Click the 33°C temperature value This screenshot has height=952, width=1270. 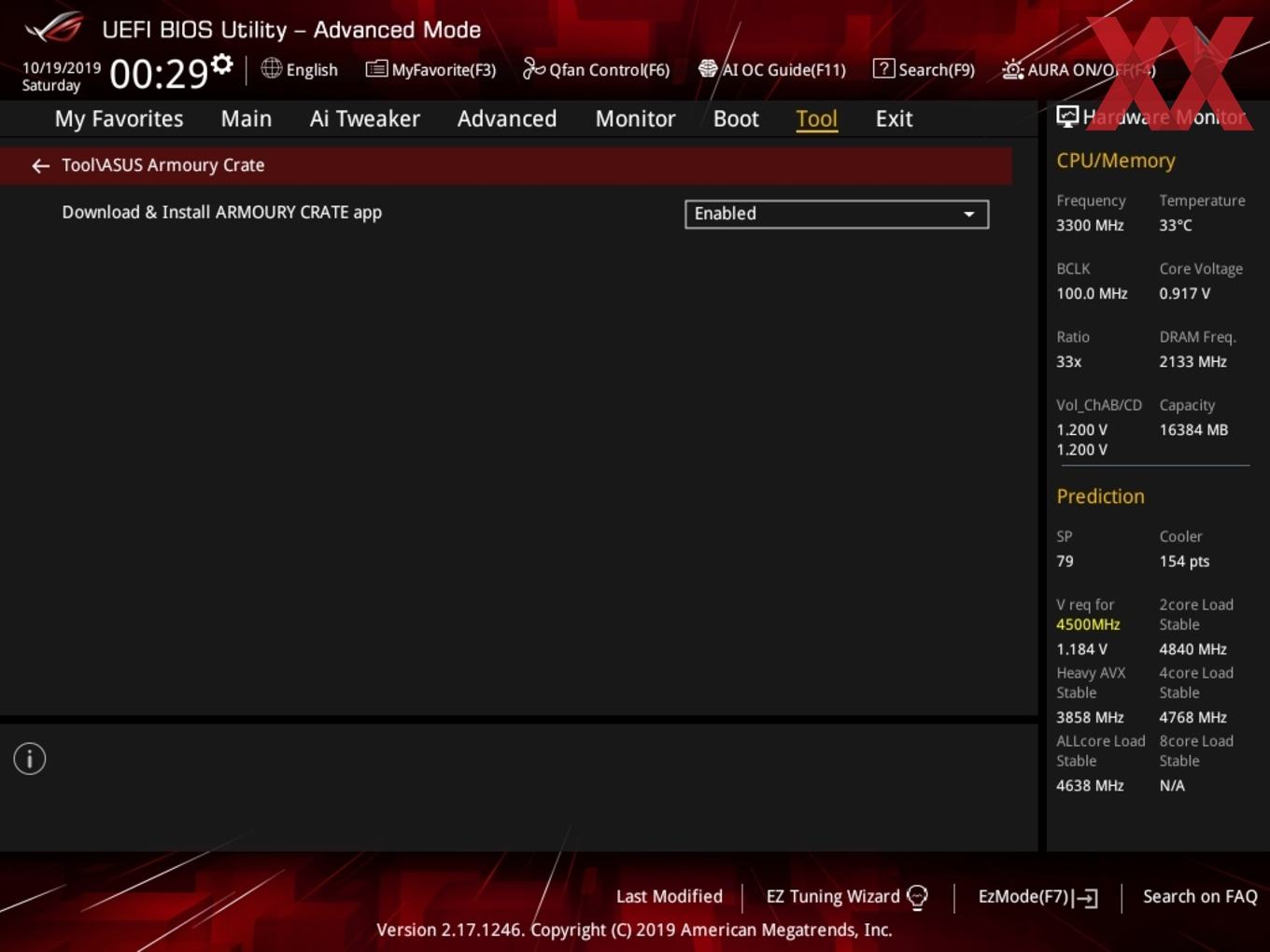pos(1176,226)
